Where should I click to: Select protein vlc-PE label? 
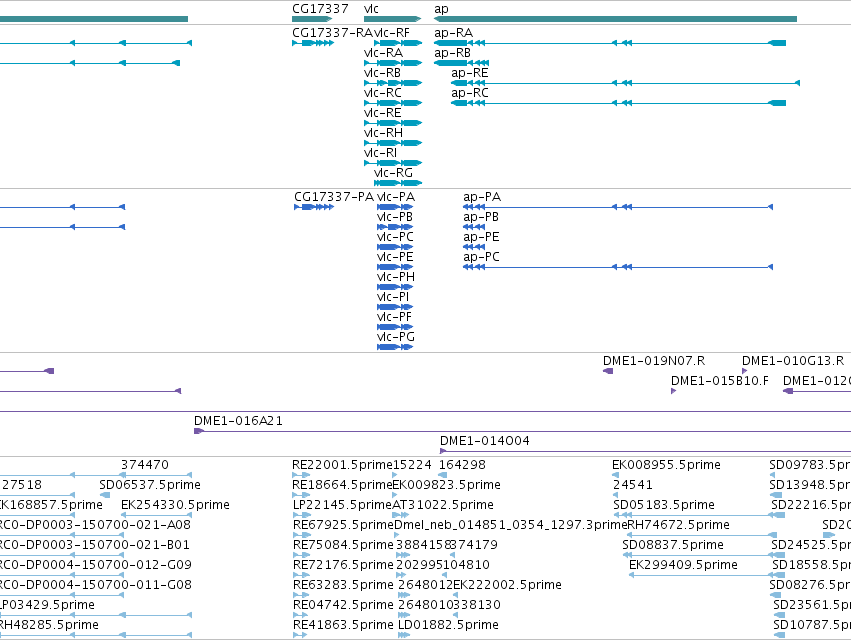(x=395, y=257)
